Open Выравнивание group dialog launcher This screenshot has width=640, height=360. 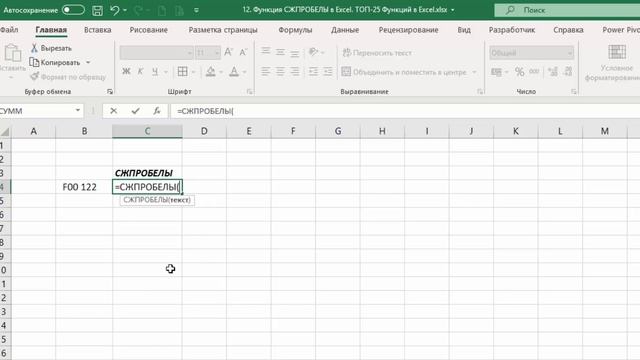[x=480, y=92]
